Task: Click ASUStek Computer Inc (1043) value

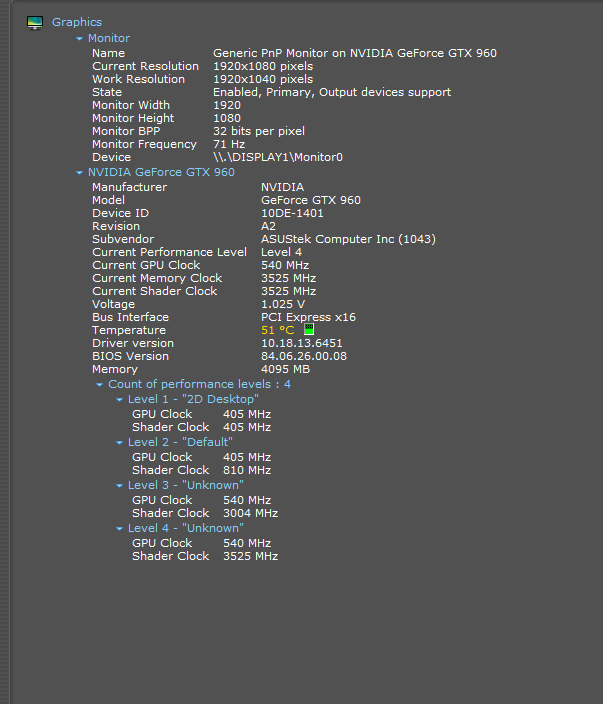Action: (x=348, y=239)
